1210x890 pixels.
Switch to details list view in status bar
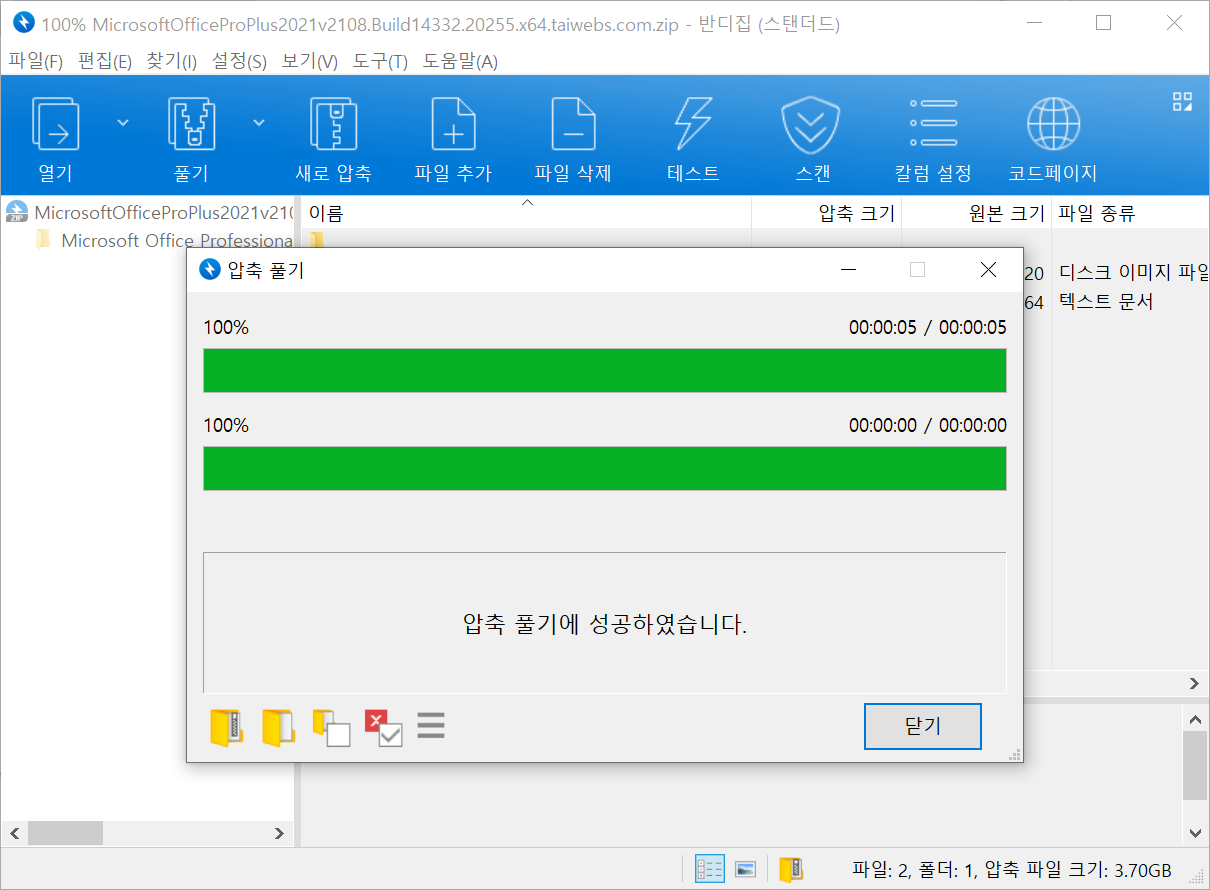coord(709,869)
